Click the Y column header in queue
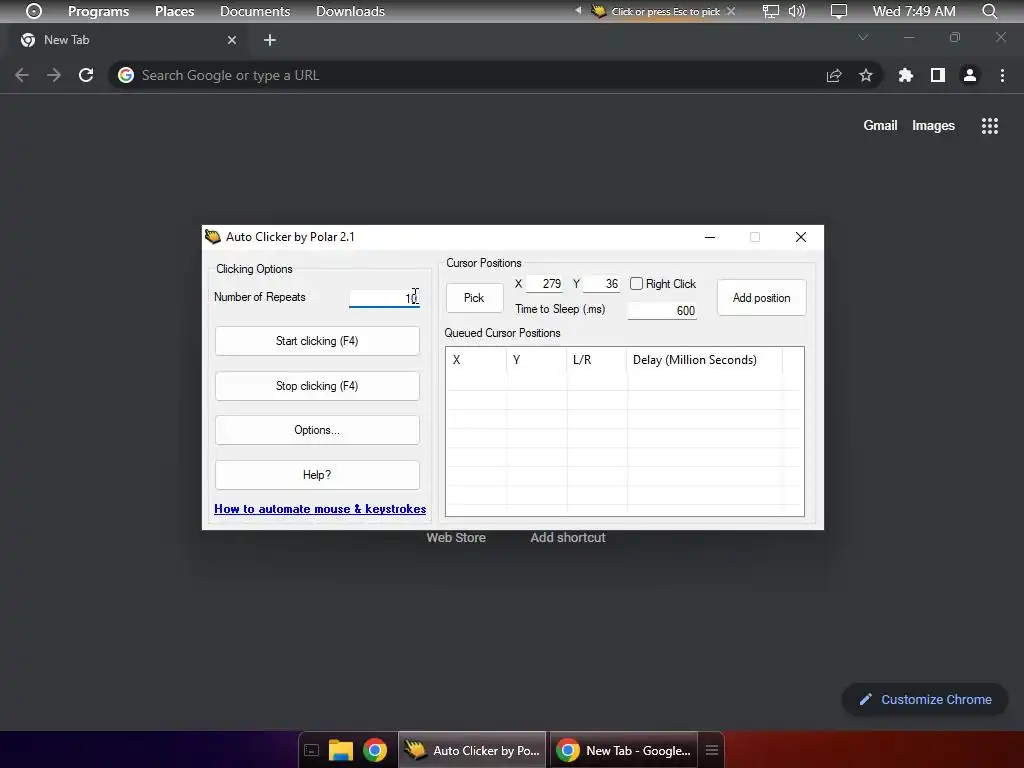This screenshot has height=768, width=1024. click(x=536, y=360)
